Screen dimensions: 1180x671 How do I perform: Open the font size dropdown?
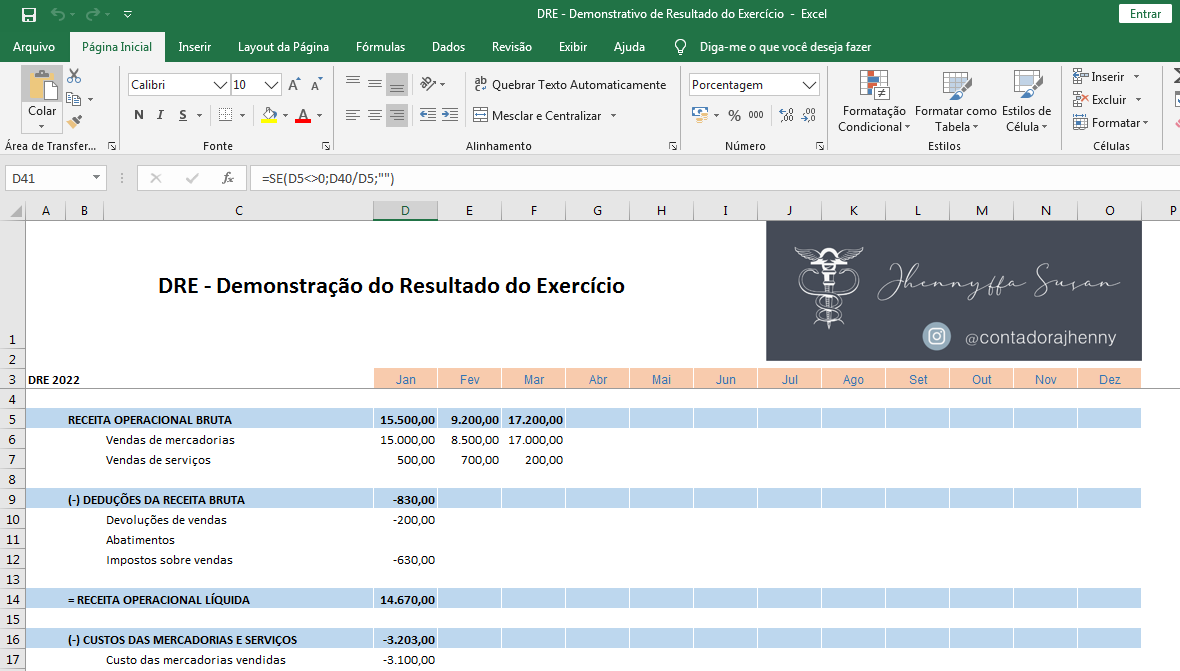click(x=272, y=84)
